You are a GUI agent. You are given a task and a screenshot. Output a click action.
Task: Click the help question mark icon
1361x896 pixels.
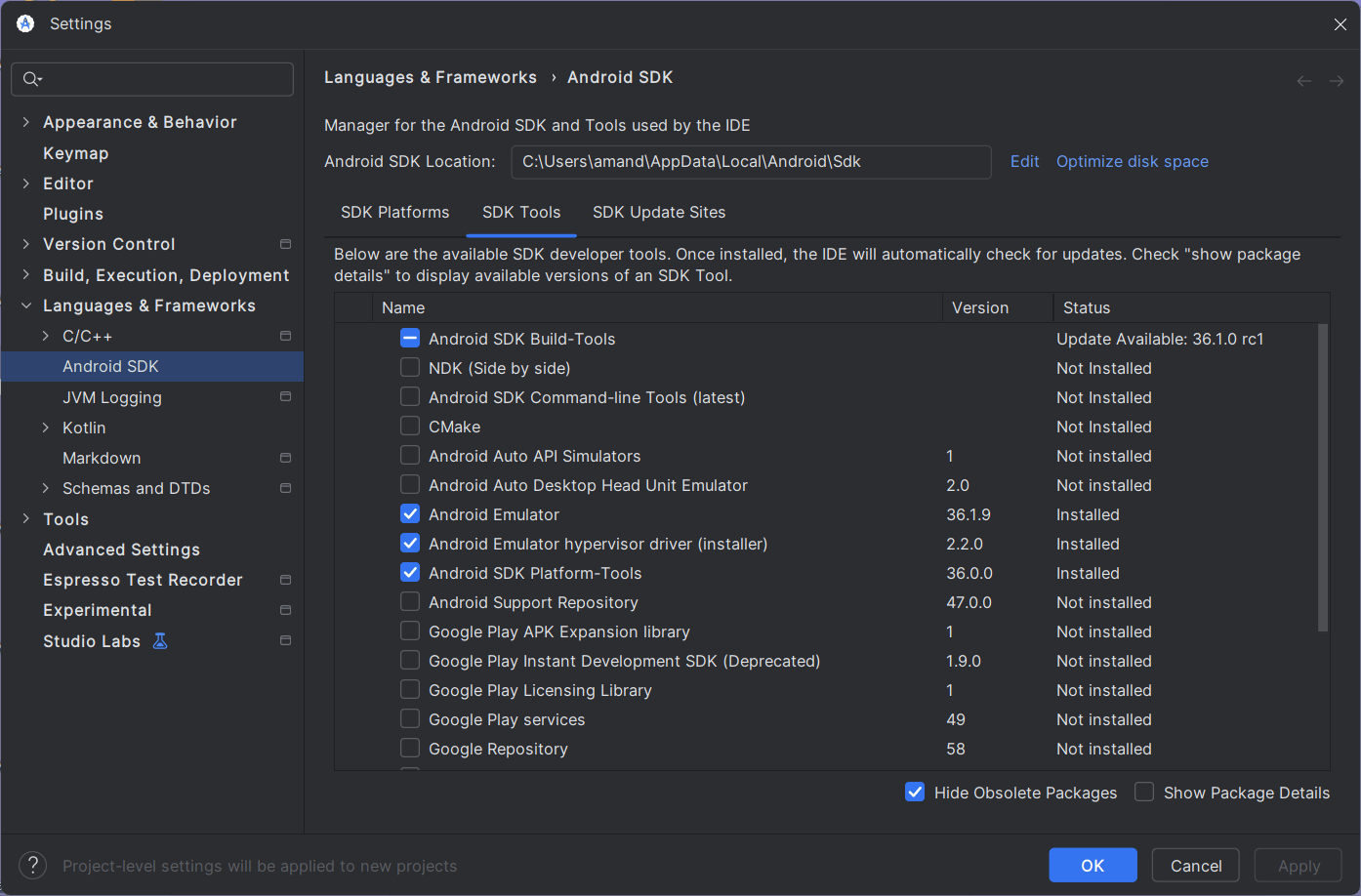pyautogui.click(x=32, y=865)
